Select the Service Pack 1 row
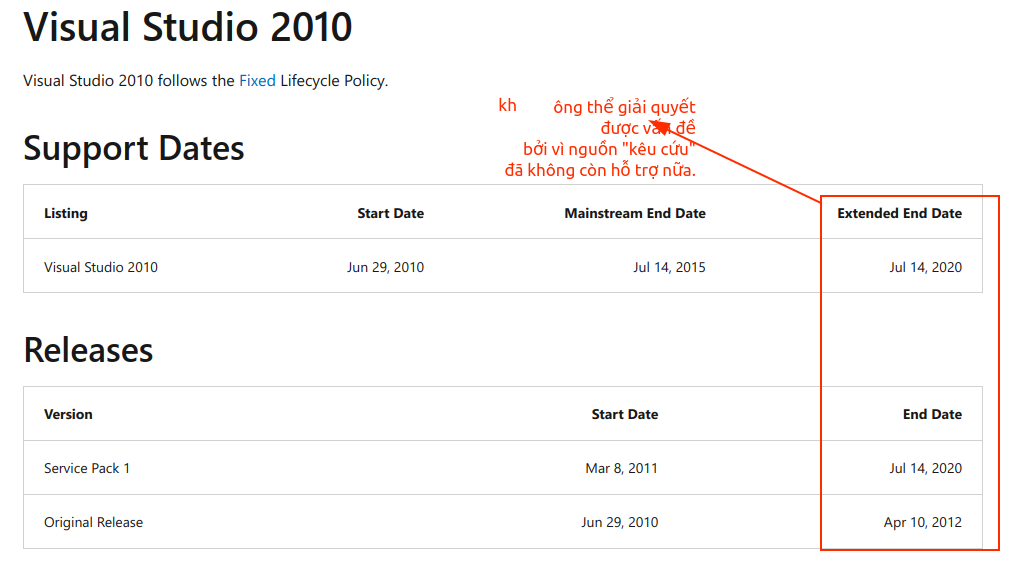The height and width of the screenshot is (568, 1022). (503, 468)
